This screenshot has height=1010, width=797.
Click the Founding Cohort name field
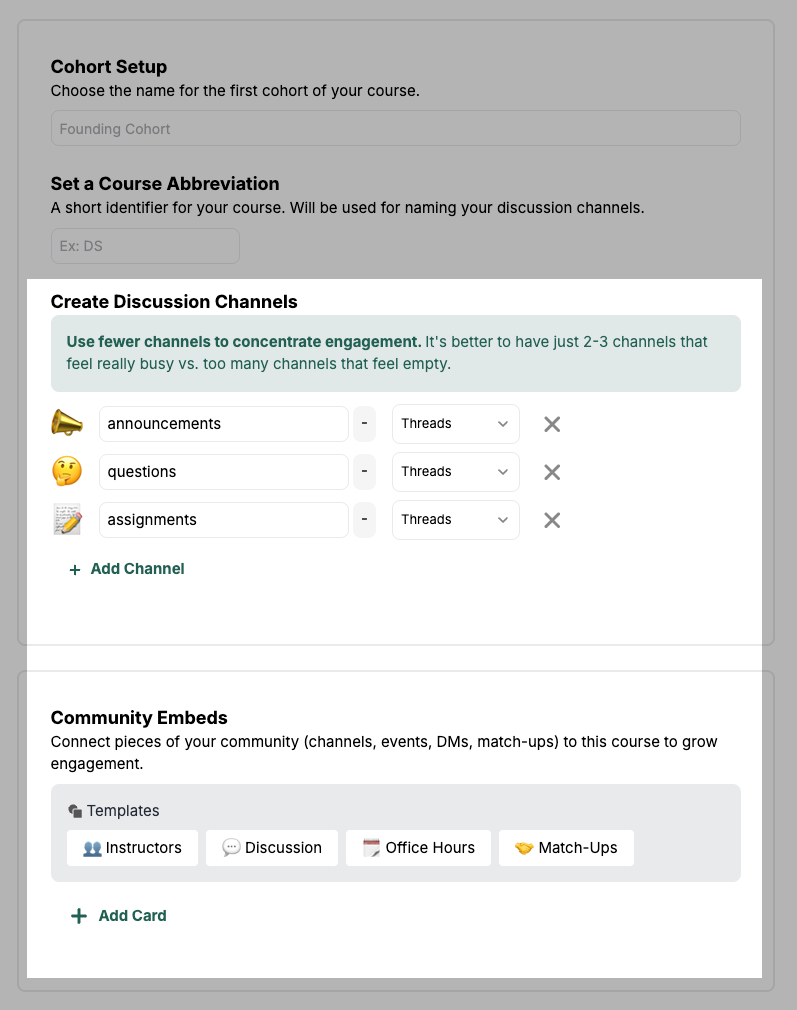[396, 128]
